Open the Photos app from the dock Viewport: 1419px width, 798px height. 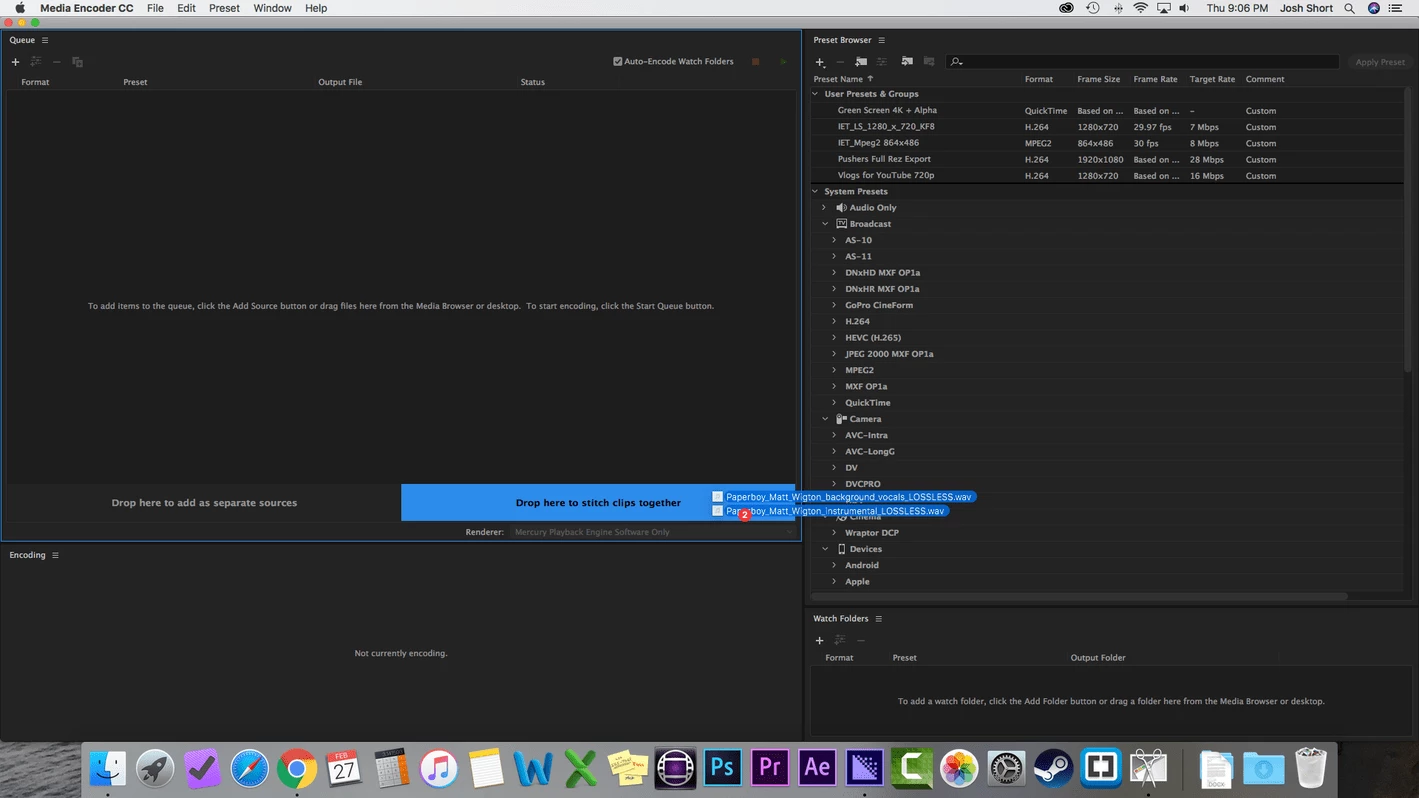(959, 768)
